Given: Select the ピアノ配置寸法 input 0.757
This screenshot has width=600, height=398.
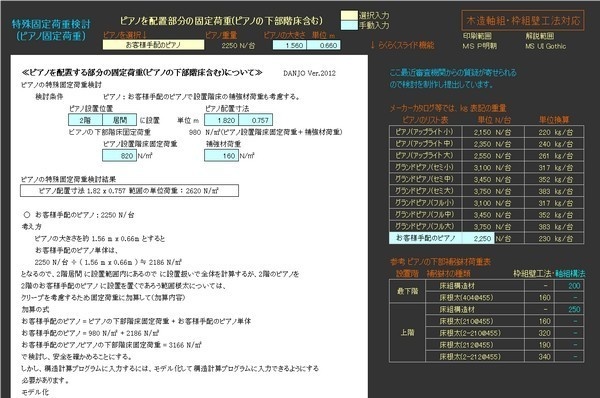Looking at the screenshot, I should pos(256,120).
